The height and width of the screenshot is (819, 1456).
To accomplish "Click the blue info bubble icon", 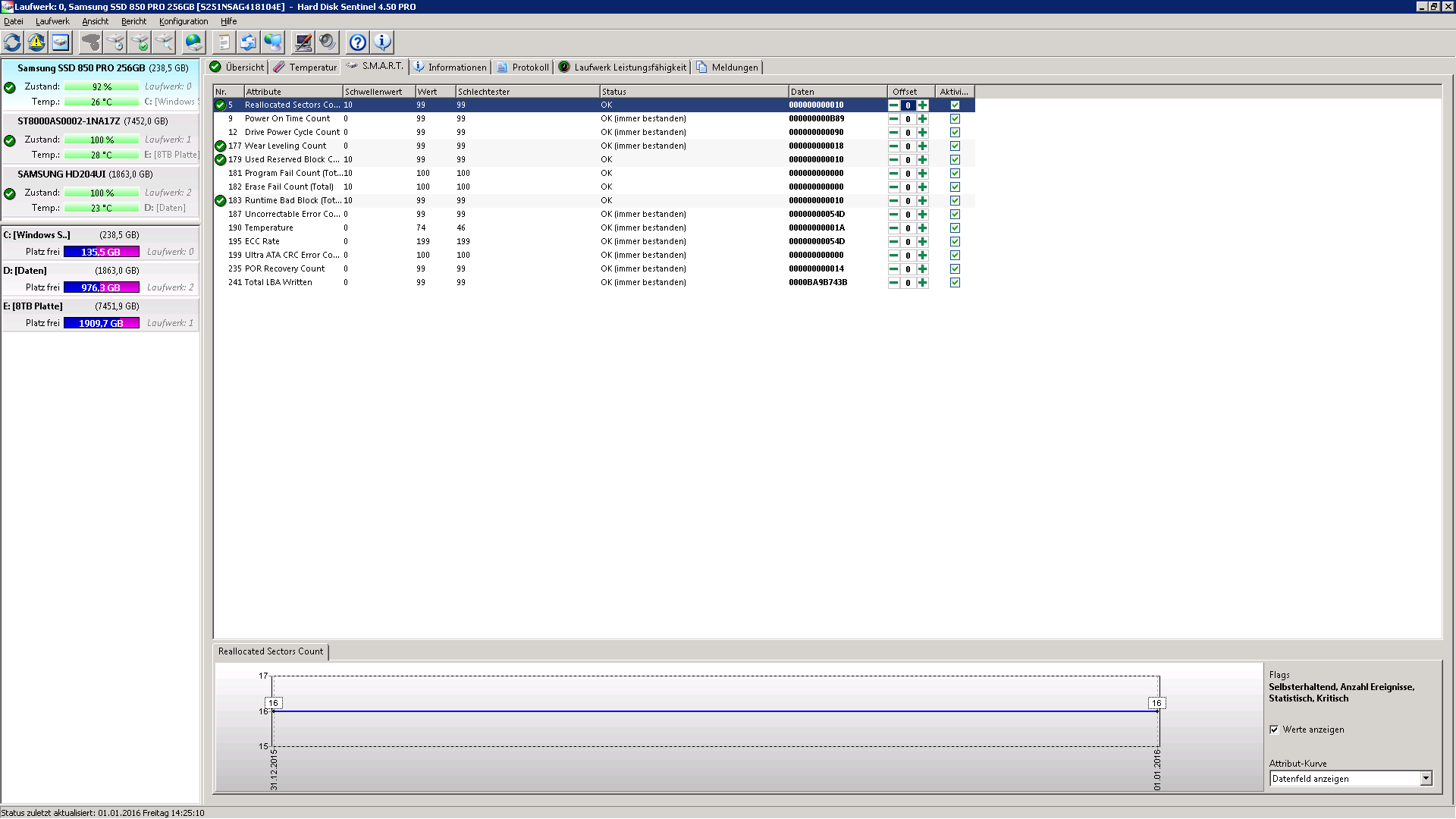I will pos(382,42).
